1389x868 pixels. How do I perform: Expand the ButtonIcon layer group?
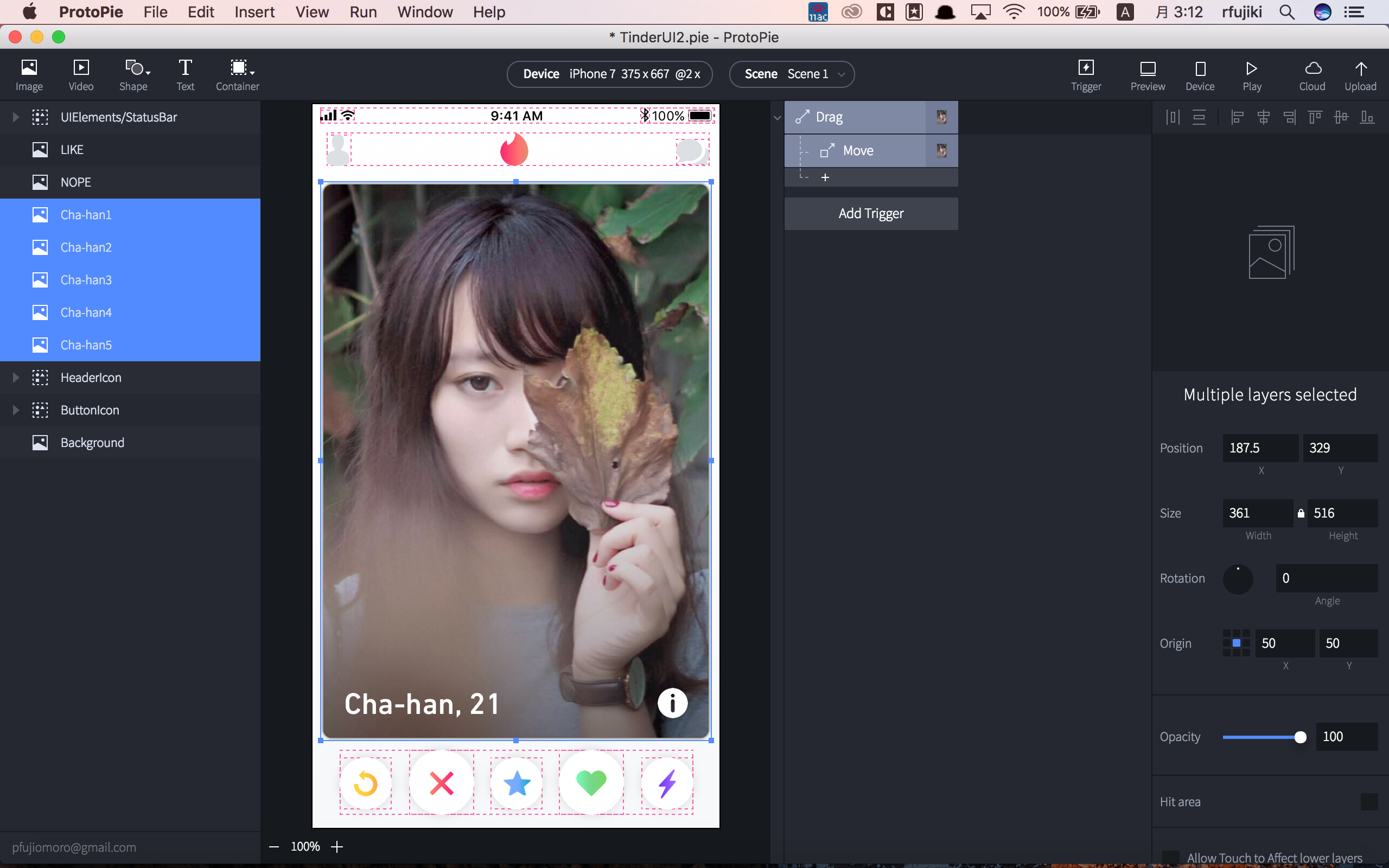[14, 410]
